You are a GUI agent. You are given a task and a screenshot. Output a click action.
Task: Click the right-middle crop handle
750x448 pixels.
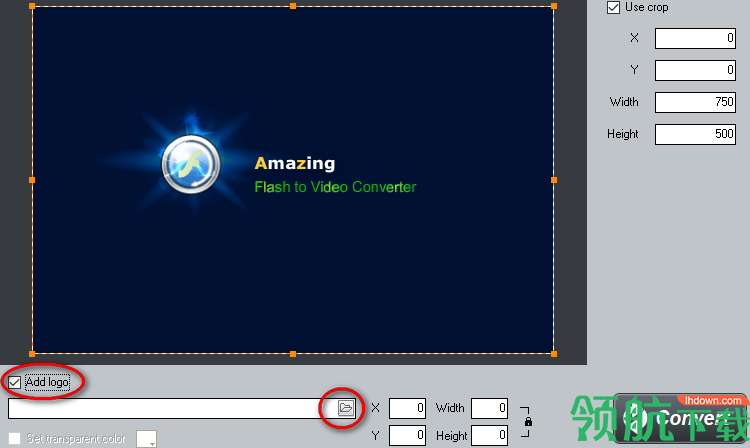(554, 180)
